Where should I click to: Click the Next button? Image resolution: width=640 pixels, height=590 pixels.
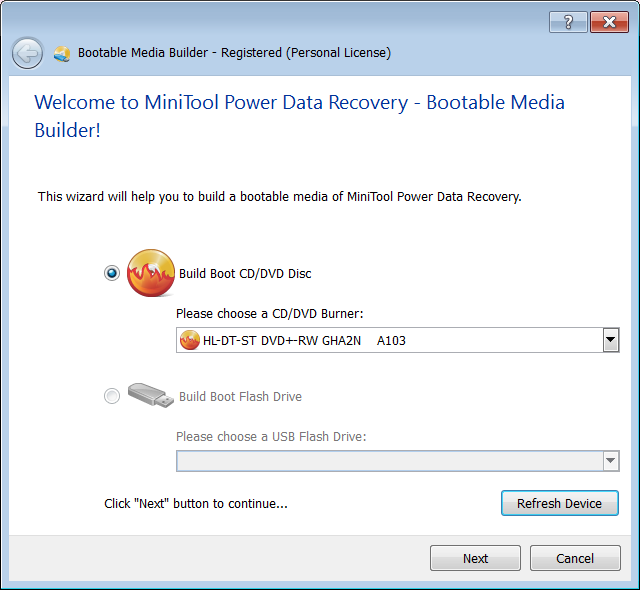pyautogui.click(x=475, y=558)
